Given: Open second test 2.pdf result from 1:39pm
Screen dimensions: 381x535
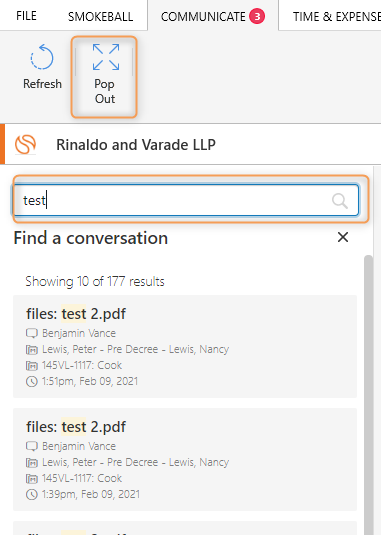Looking at the screenshot, I should pos(185,459).
